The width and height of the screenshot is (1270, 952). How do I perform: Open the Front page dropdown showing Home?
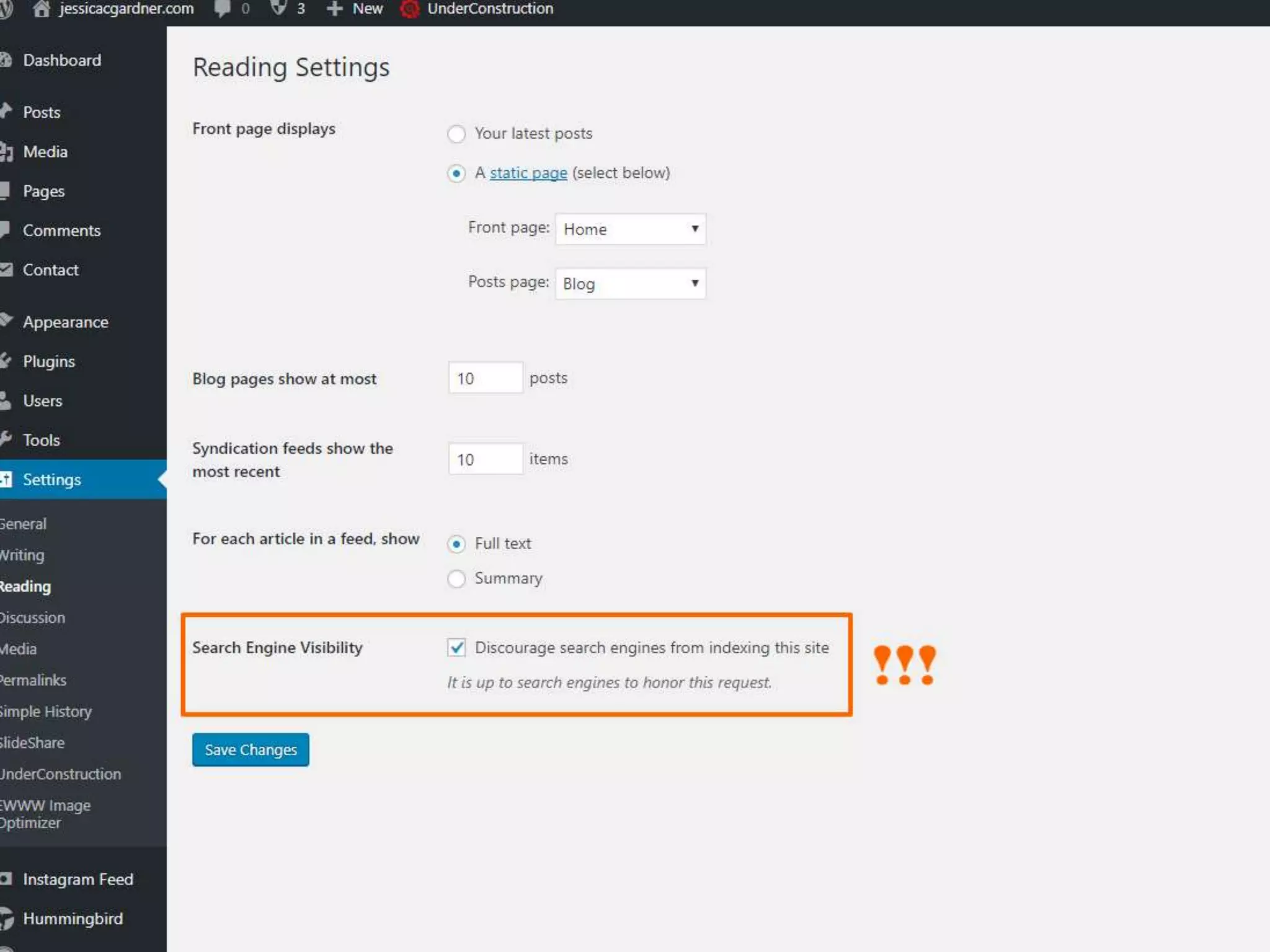(630, 229)
